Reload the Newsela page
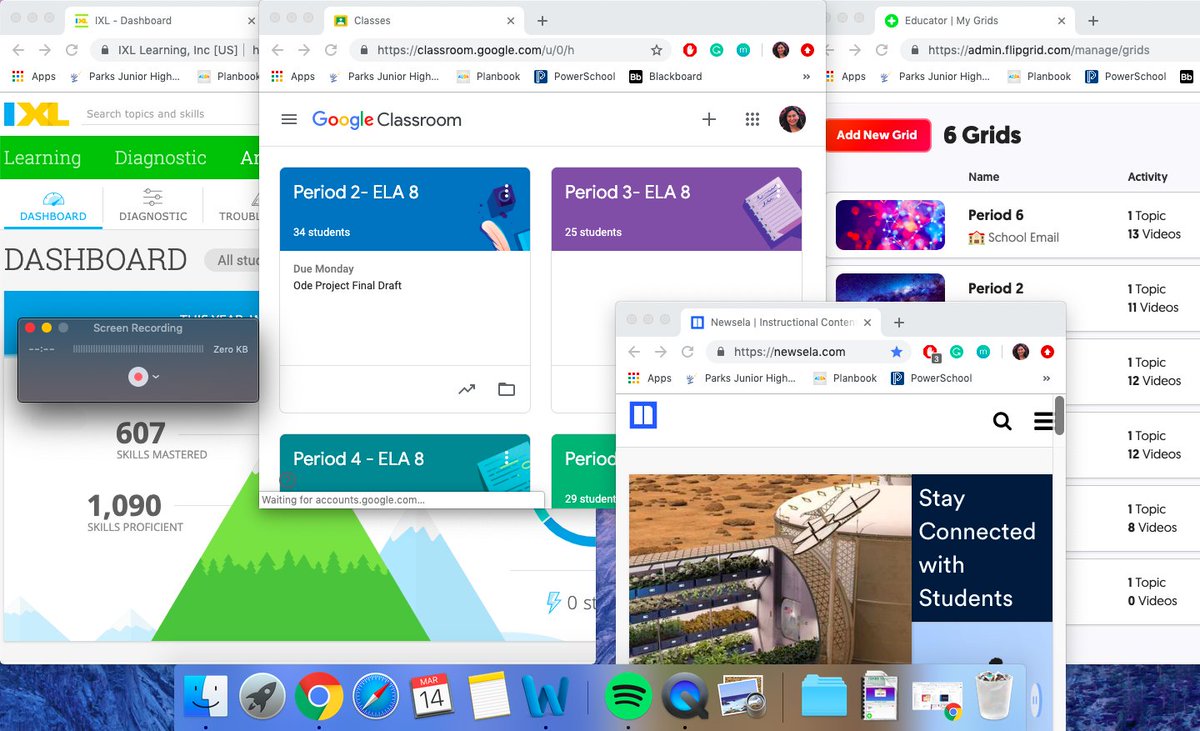The image size is (1200, 731). coord(687,352)
